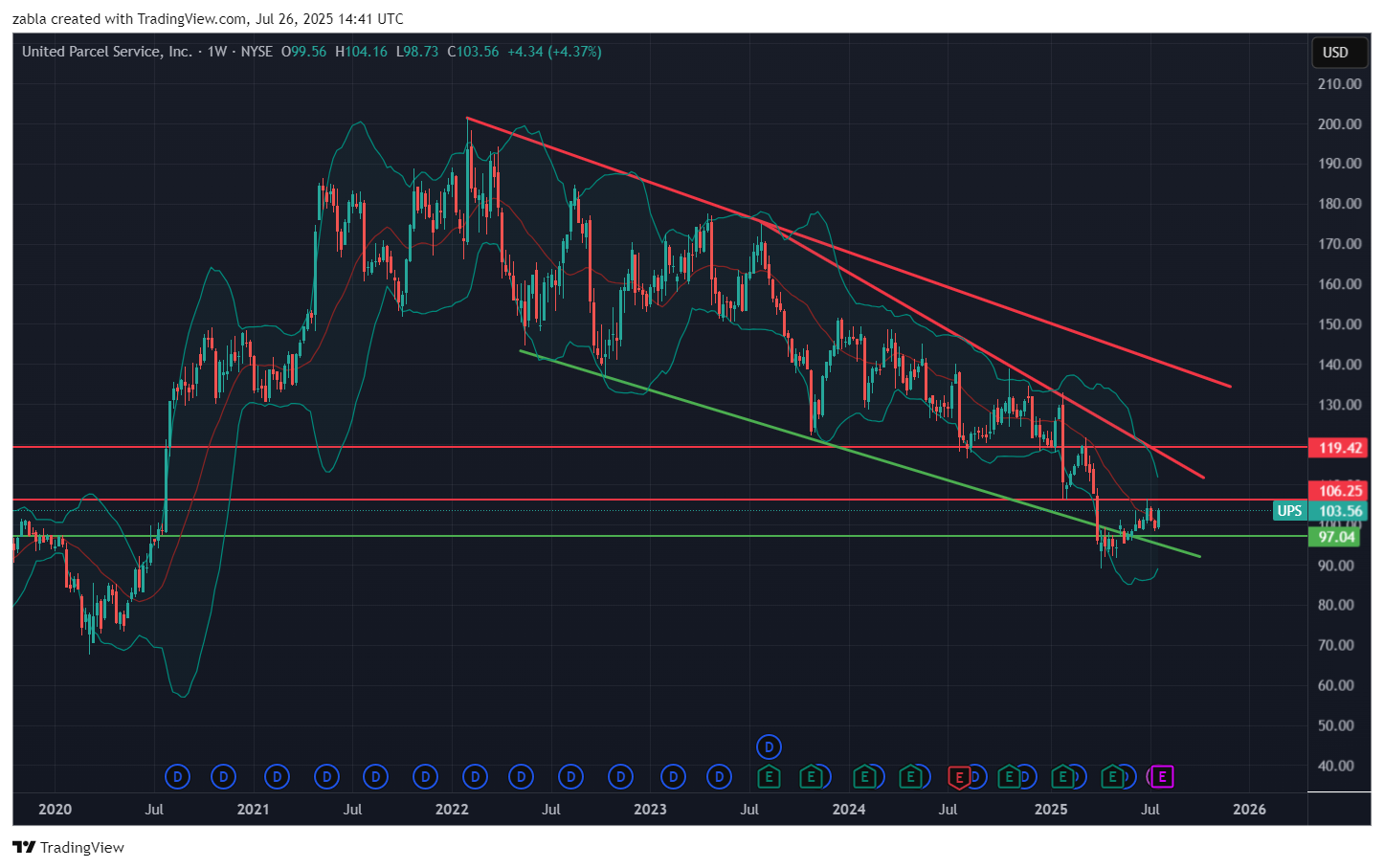Viewport: 1384px width, 868px height.
Task: Select the red 119.42 price label
Action: 1339,448
